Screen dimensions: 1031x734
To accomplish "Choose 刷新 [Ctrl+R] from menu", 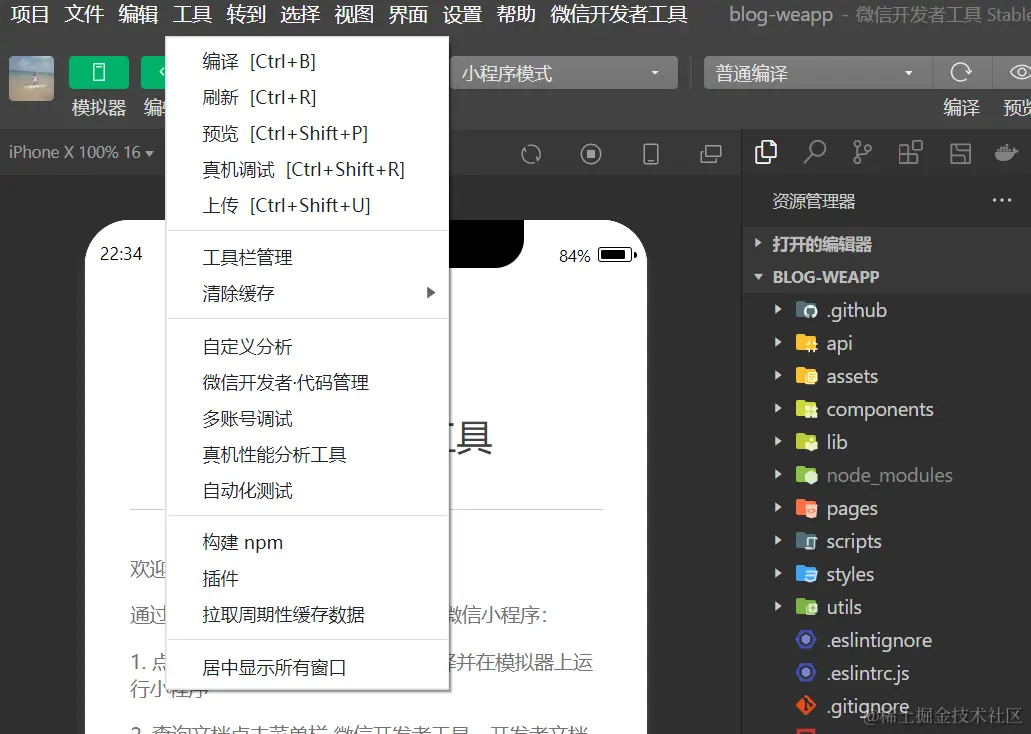I will pos(307,97).
